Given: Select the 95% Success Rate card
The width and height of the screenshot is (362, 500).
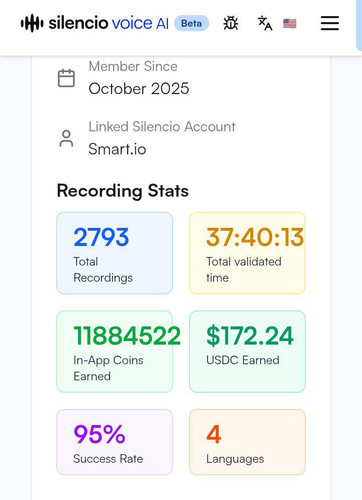Looking at the screenshot, I should coord(115,442).
